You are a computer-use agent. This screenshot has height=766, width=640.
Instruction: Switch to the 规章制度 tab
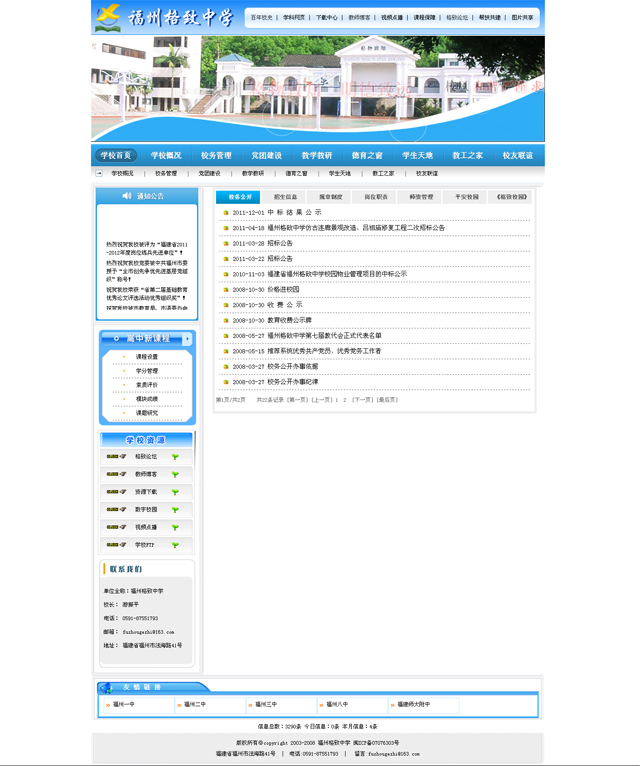[331, 197]
